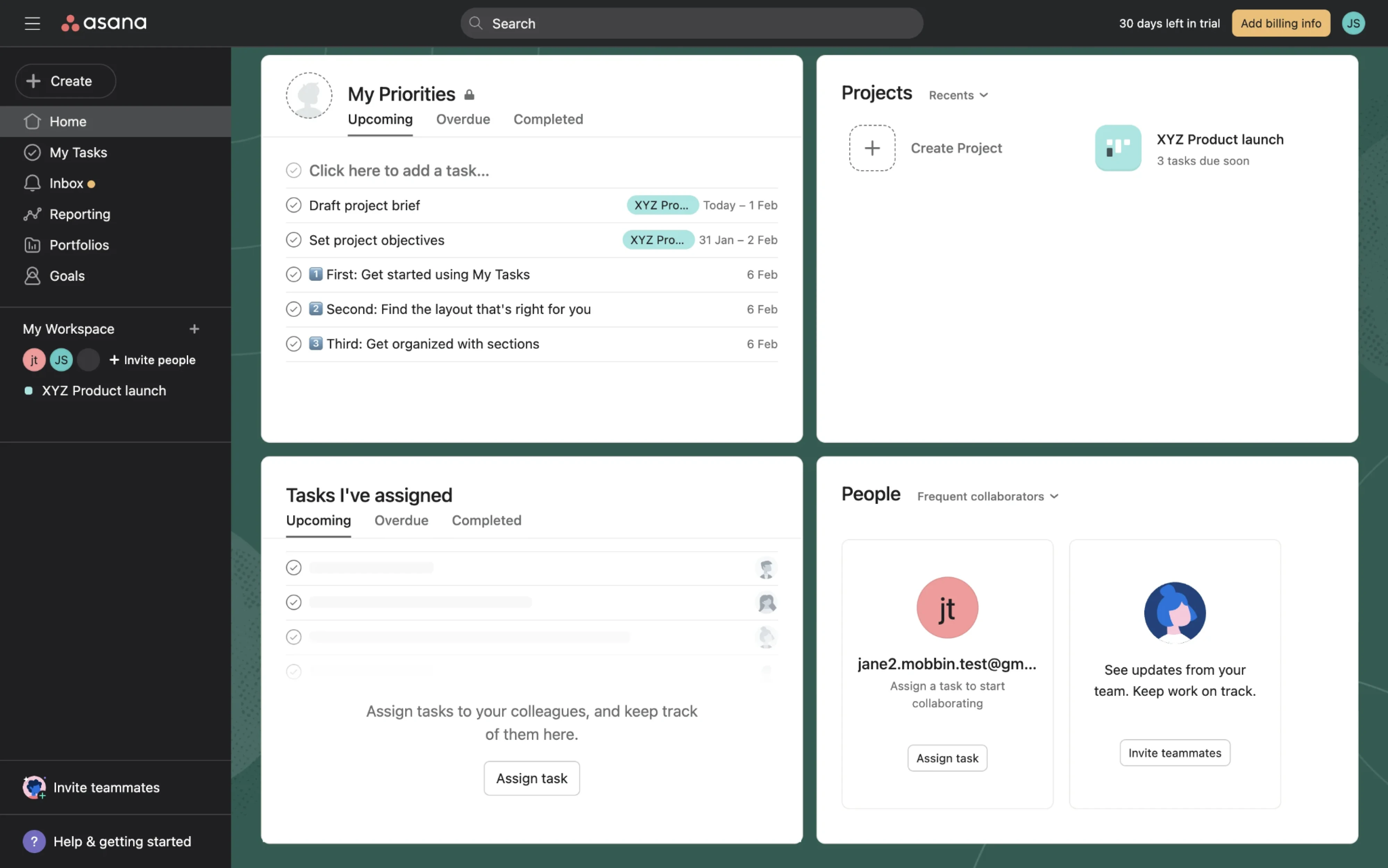Open Inbox with bell icon
Image resolution: width=1388 pixels, height=868 pixels.
click(115, 183)
